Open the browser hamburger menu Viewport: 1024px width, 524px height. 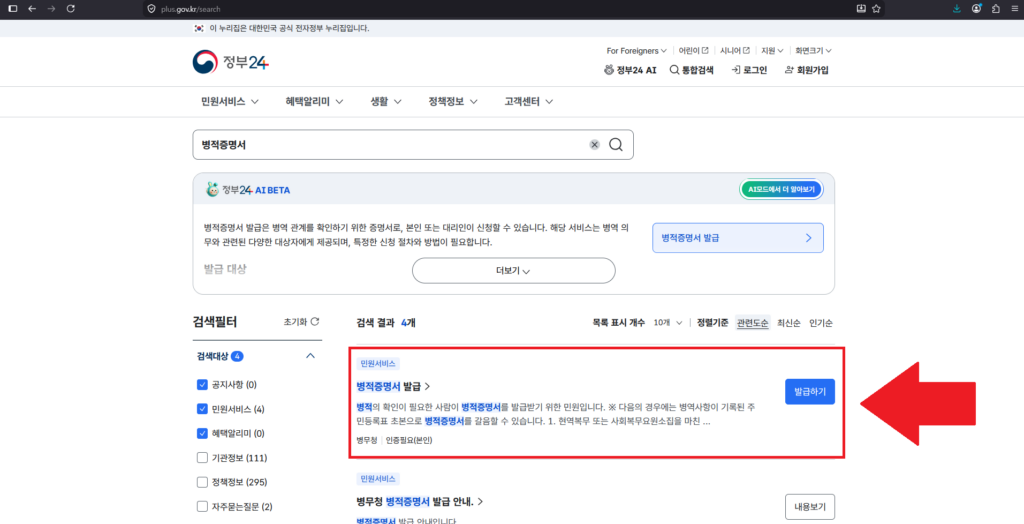click(x=1014, y=8)
